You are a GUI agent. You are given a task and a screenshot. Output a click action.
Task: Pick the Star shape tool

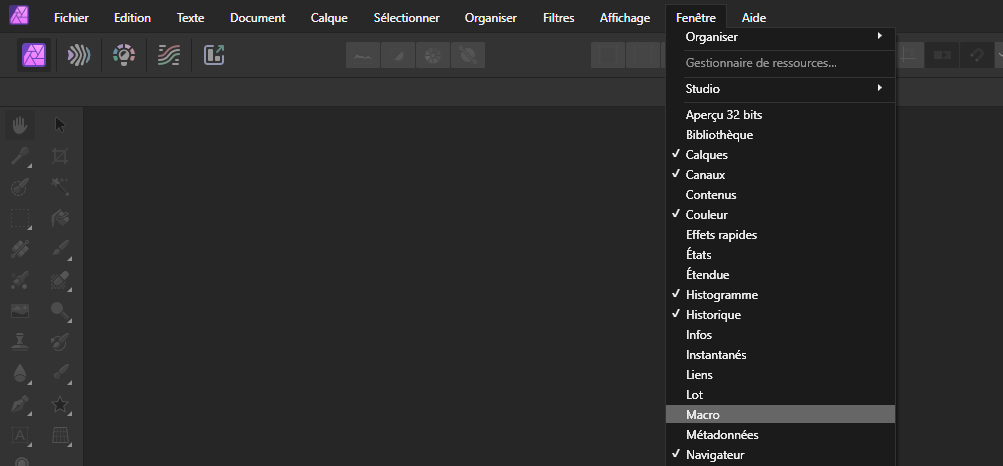tap(60, 405)
